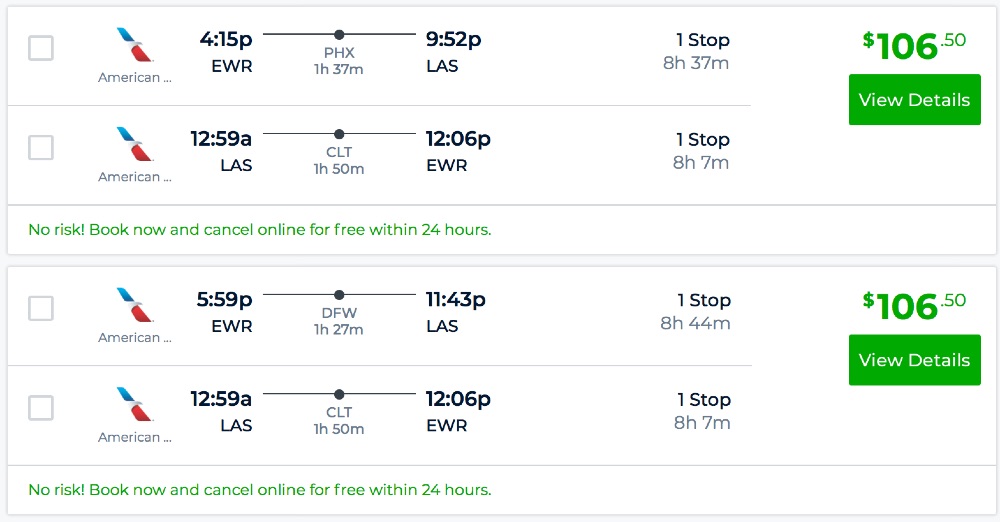The image size is (1000, 522).
Task: Click the PHX layover dot marker
Action: point(339,34)
